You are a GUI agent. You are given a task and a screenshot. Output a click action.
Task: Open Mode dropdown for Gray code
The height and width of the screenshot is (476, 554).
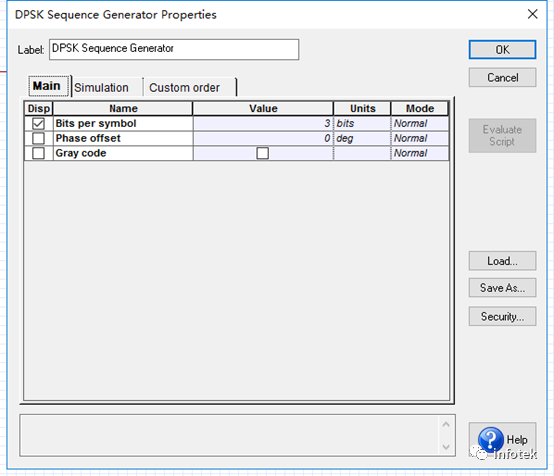420,153
